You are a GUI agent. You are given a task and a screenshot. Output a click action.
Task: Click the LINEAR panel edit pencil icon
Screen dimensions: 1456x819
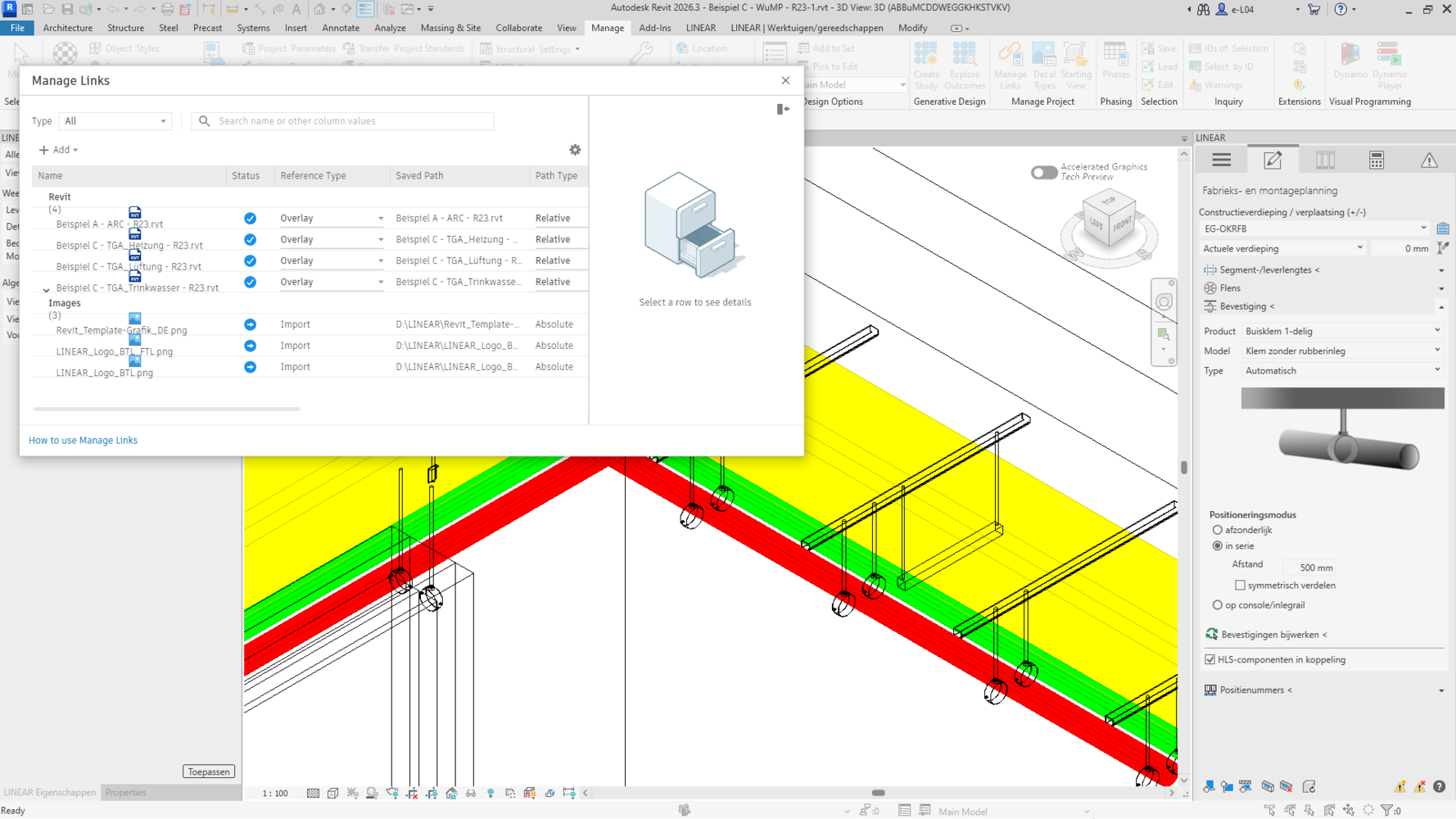click(x=1273, y=161)
